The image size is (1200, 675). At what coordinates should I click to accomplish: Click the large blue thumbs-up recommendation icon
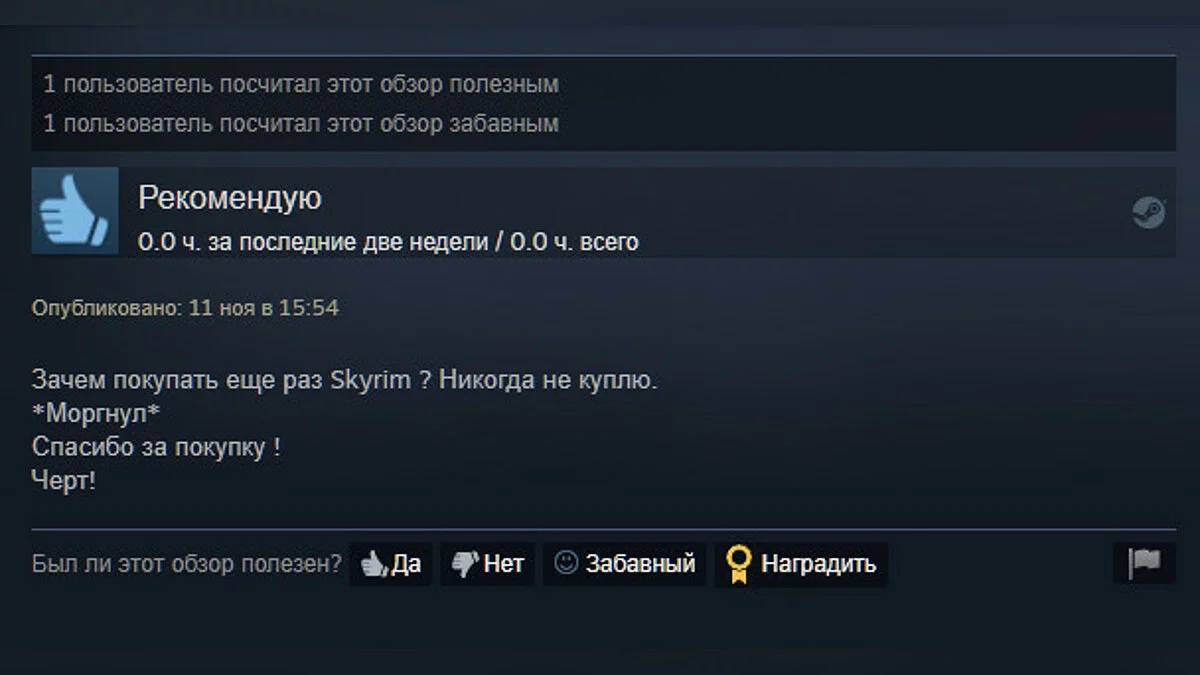pos(75,210)
